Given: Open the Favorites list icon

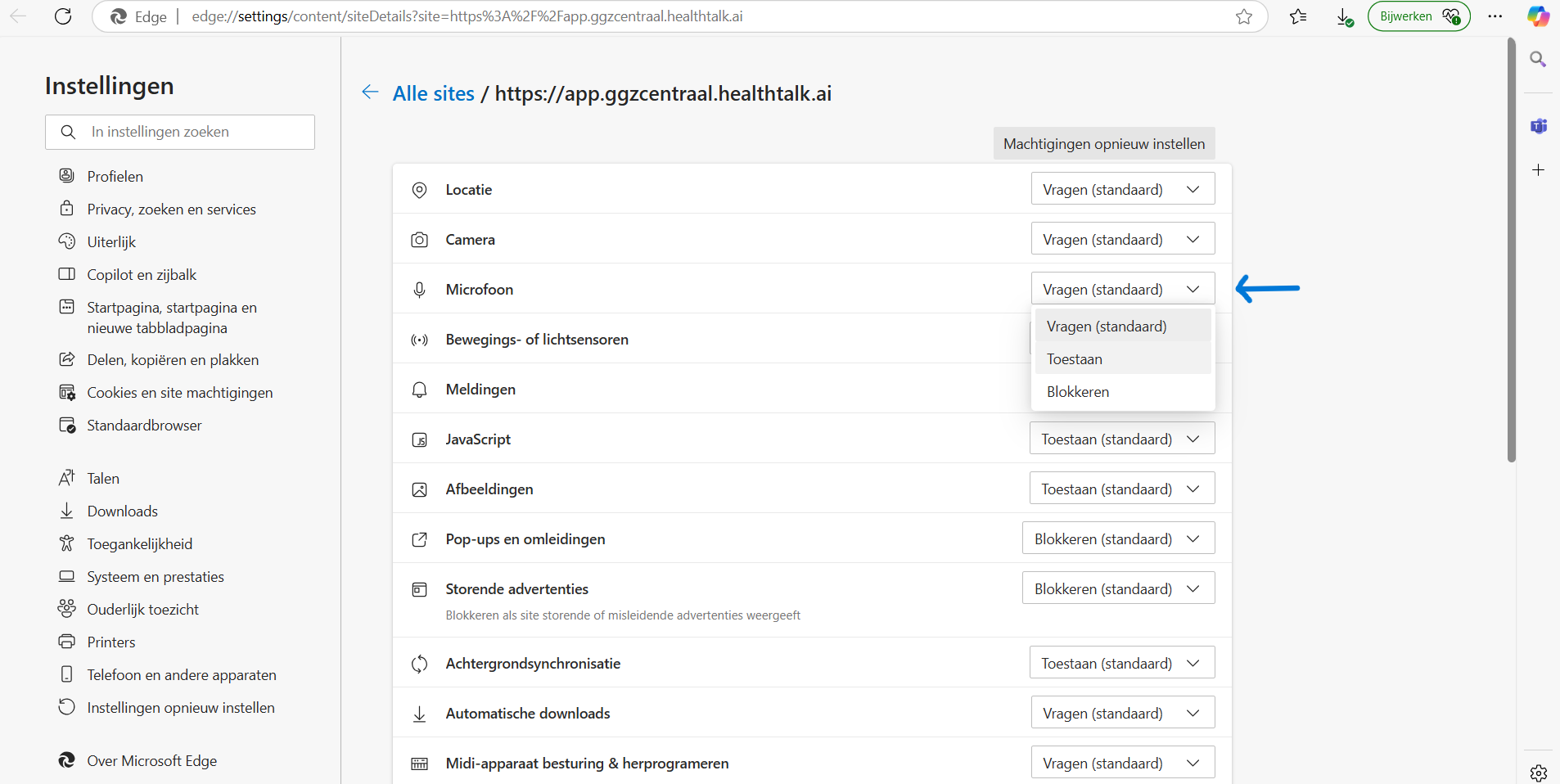Looking at the screenshot, I should point(1298,16).
